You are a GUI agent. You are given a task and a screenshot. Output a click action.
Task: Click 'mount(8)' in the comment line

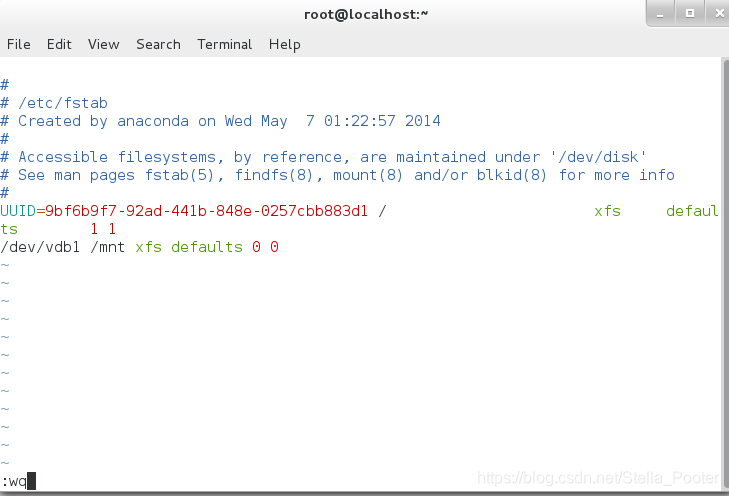click(368, 175)
